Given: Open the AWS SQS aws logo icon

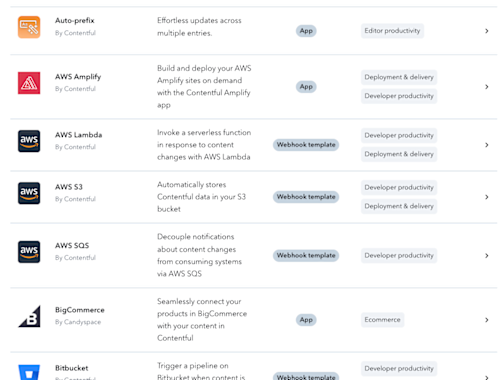Looking at the screenshot, I should pos(29,252).
